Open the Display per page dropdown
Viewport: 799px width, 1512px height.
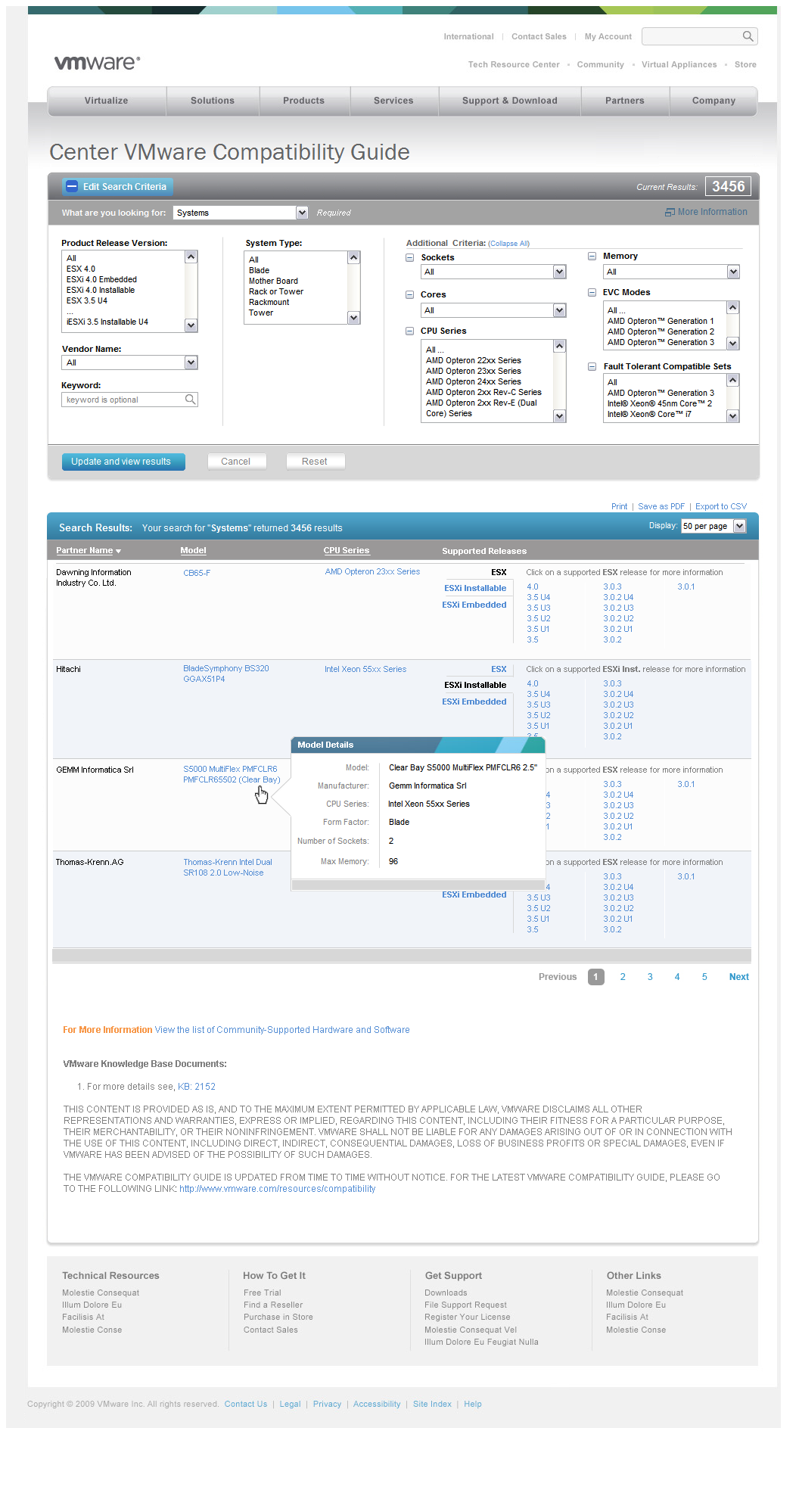(739, 526)
